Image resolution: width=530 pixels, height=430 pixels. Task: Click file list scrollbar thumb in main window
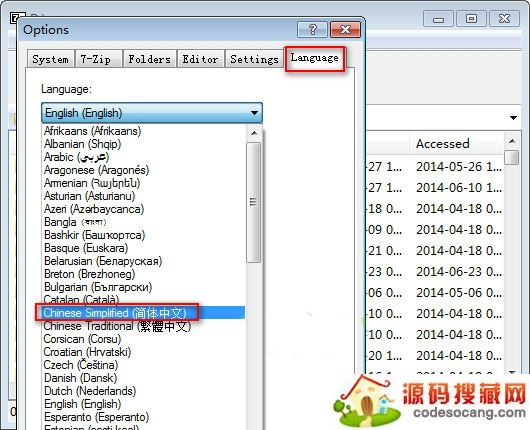(x=512, y=158)
